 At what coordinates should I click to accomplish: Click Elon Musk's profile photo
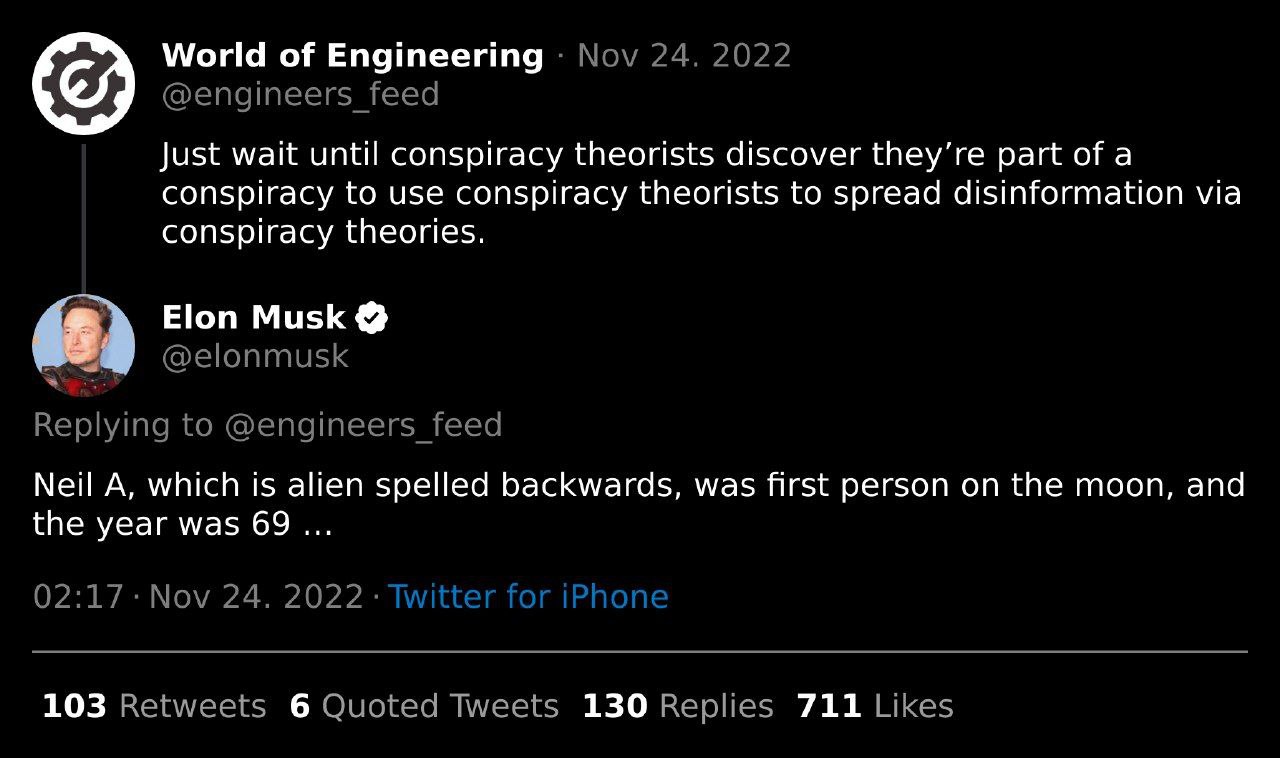tap(83, 345)
